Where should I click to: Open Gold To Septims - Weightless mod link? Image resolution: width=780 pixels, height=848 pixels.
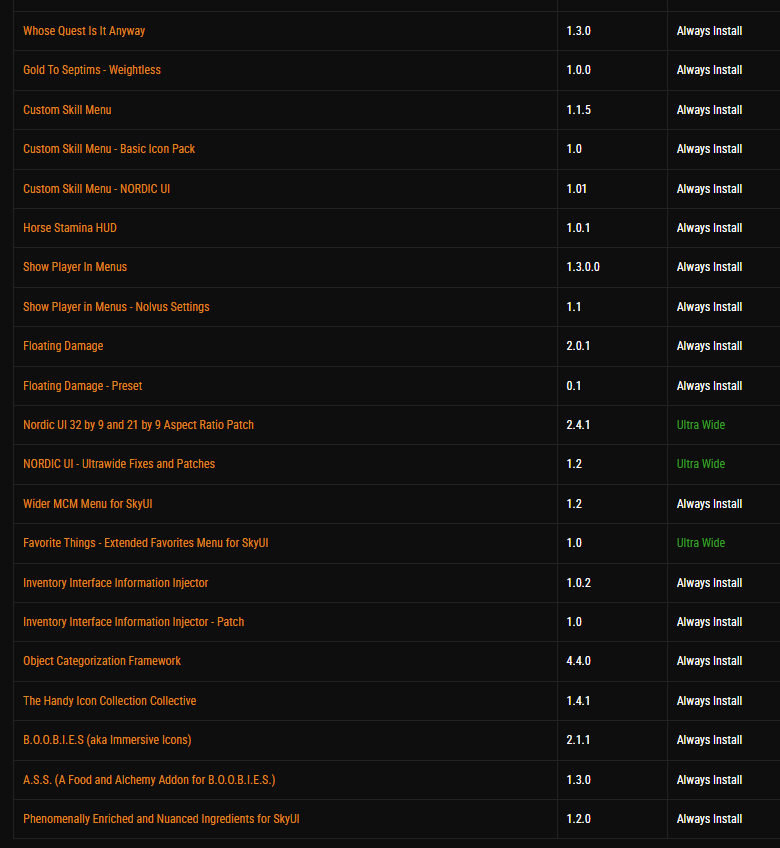pos(92,70)
